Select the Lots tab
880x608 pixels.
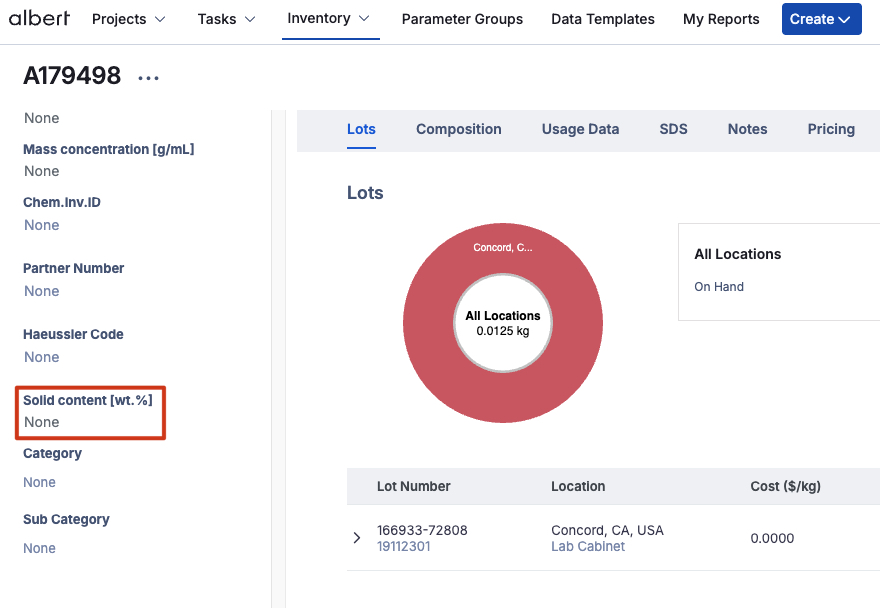(361, 129)
